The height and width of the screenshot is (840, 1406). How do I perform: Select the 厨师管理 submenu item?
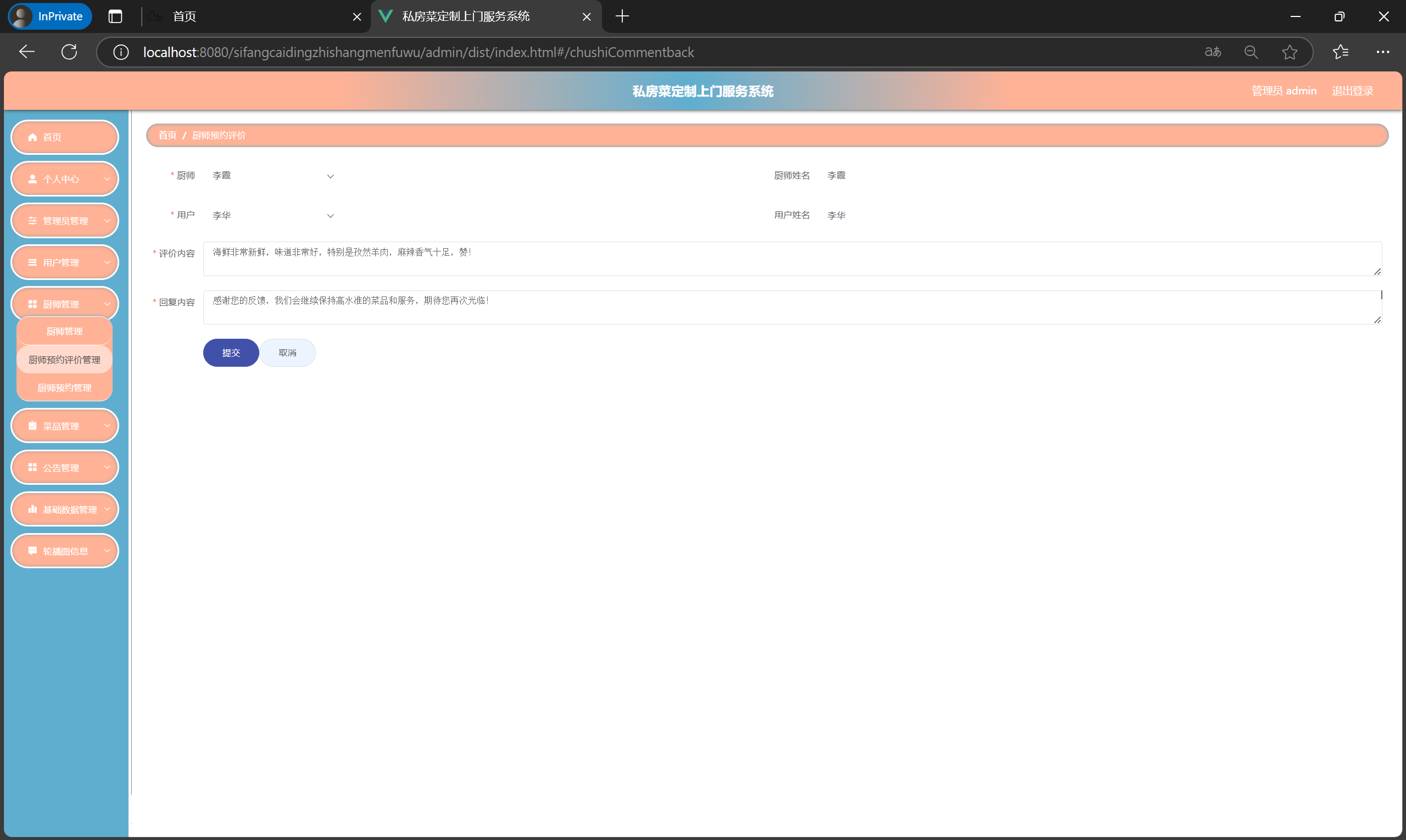[65, 331]
